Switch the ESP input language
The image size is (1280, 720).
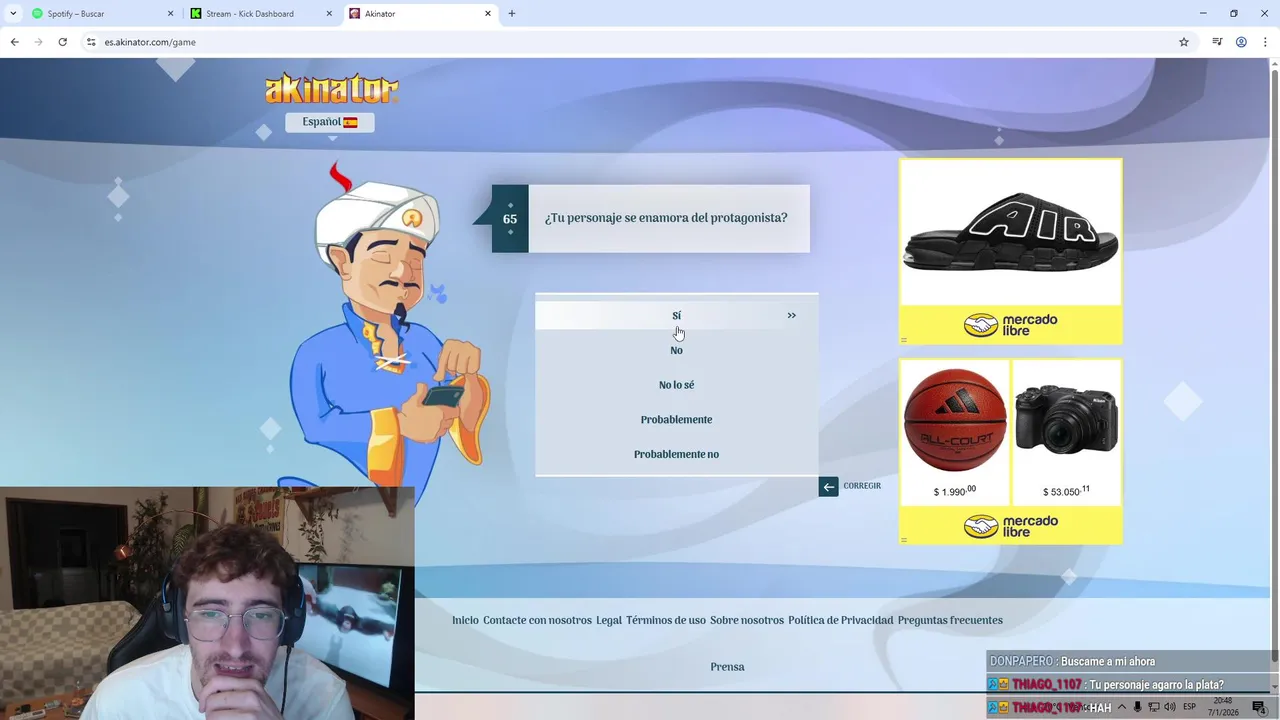(x=1190, y=707)
